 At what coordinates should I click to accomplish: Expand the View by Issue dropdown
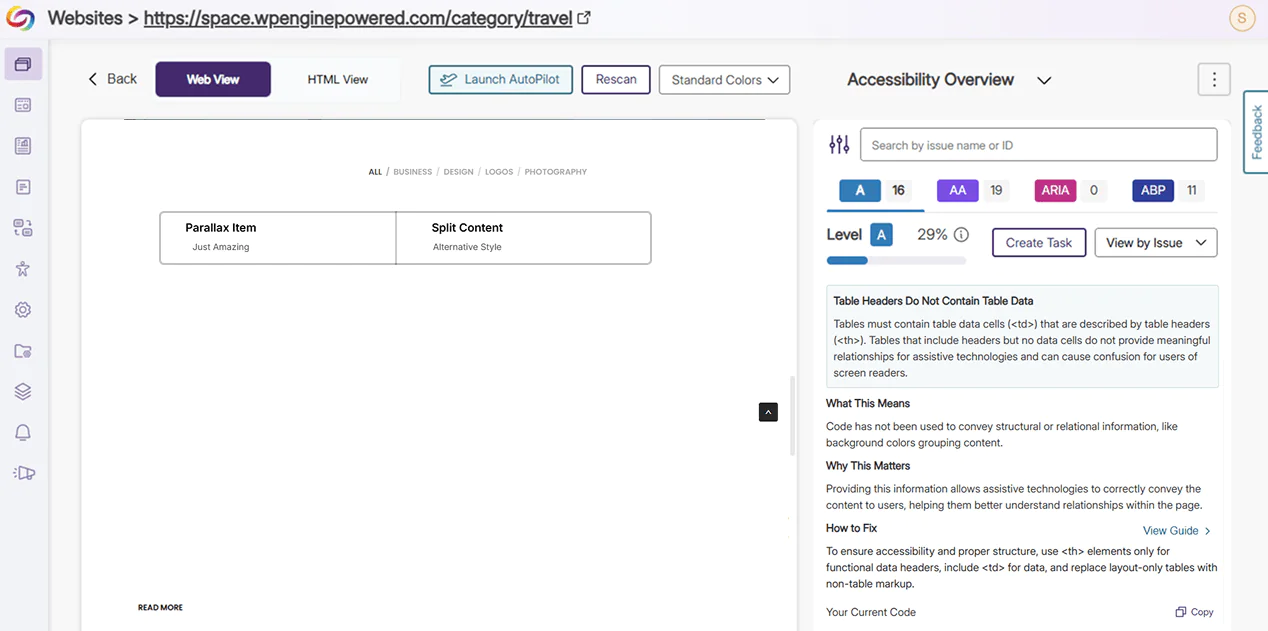tap(1156, 242)
